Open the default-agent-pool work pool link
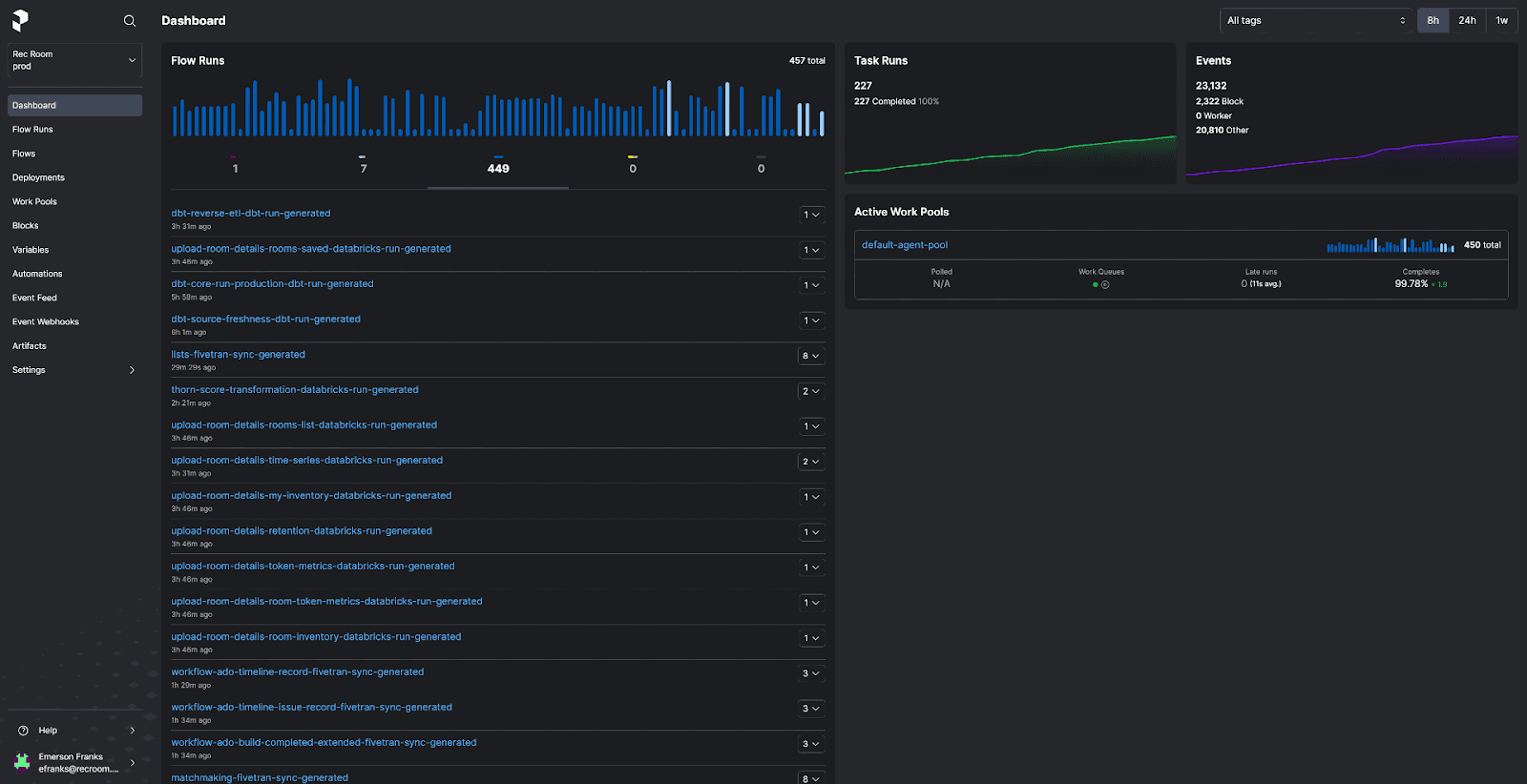 pyautogui.click(x=905, y=245)
